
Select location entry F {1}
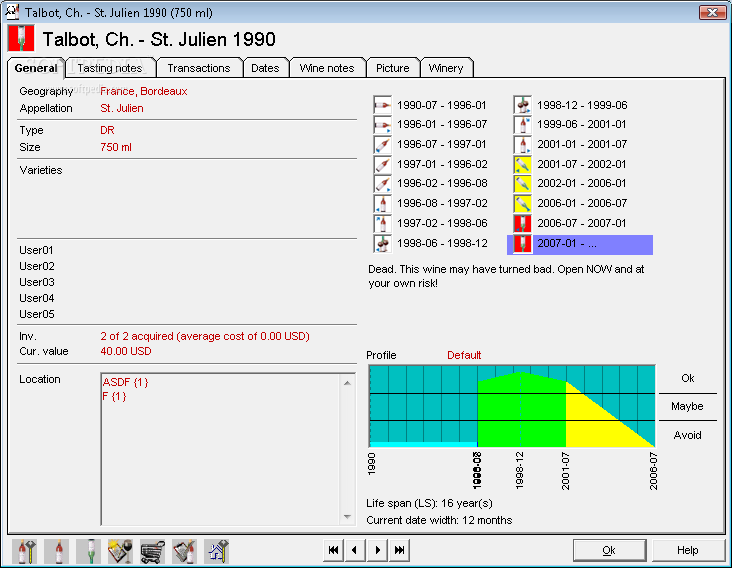[x=114, y=397]
